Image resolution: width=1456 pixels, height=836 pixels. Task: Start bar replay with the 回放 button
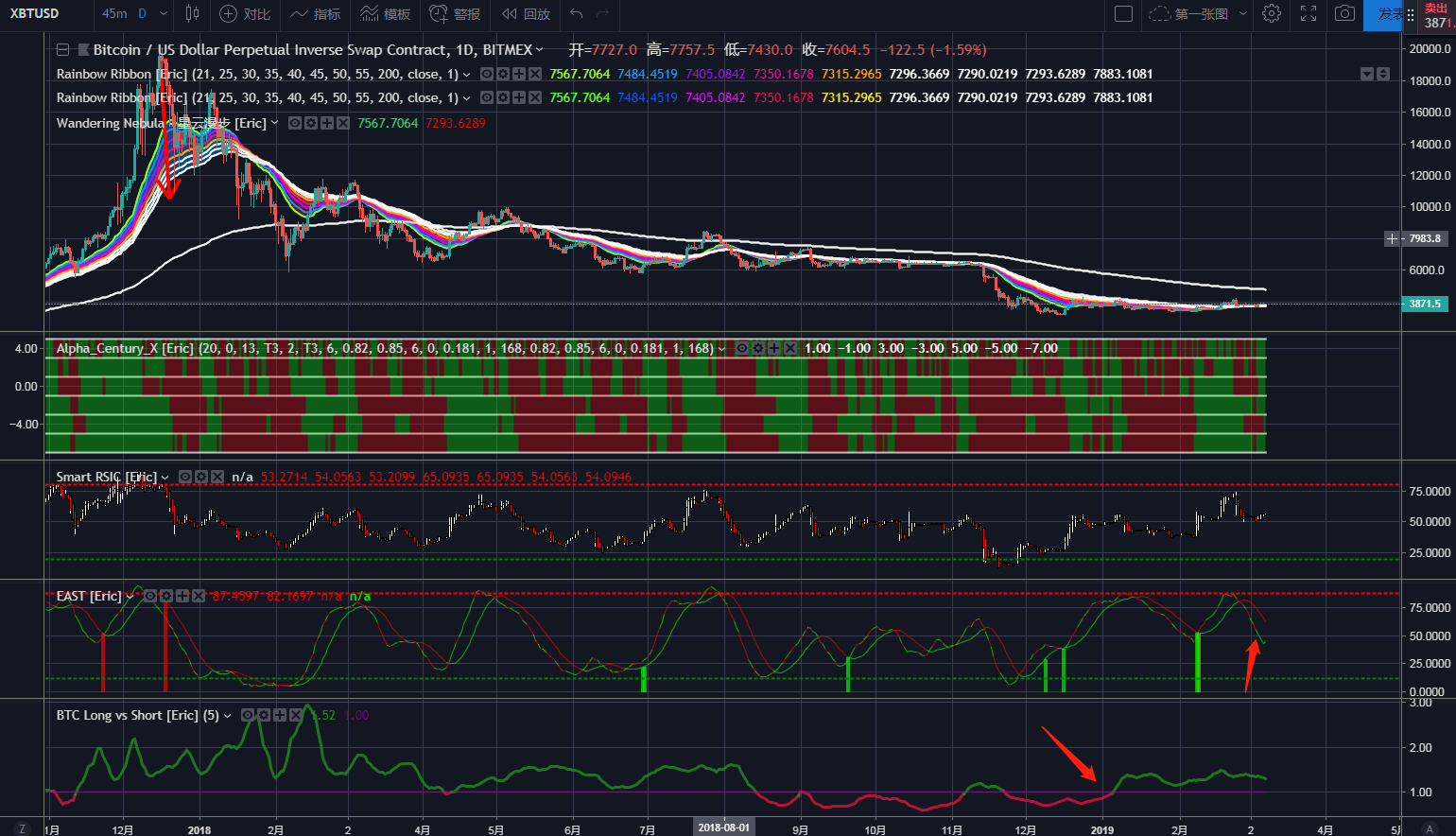[x=526, y=14]
